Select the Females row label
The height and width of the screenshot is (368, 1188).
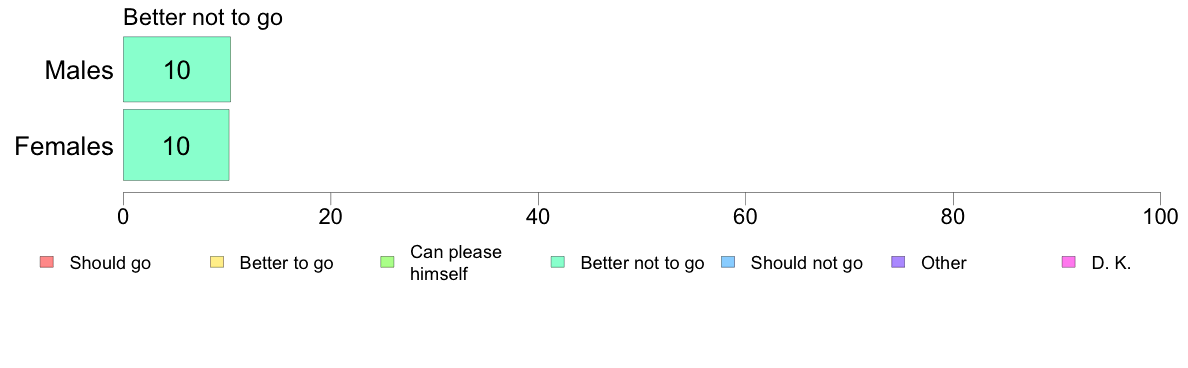64,146
